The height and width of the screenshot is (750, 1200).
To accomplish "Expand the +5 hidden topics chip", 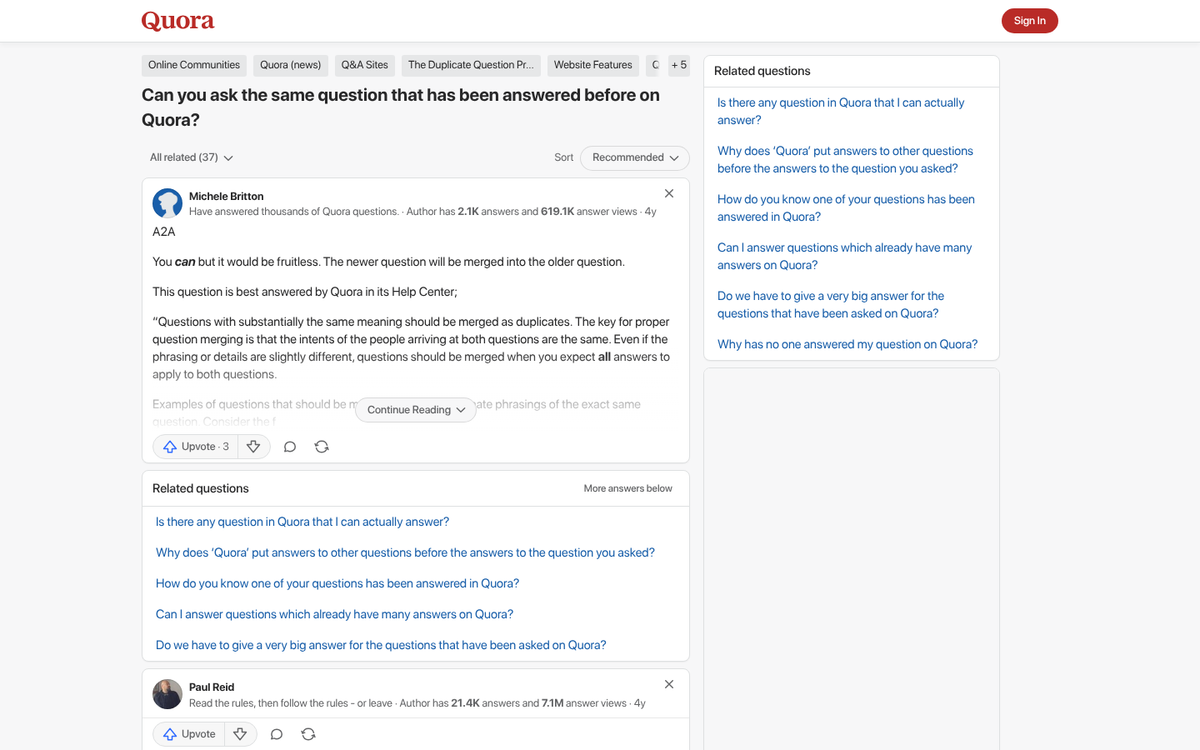I will click(679, 64).
